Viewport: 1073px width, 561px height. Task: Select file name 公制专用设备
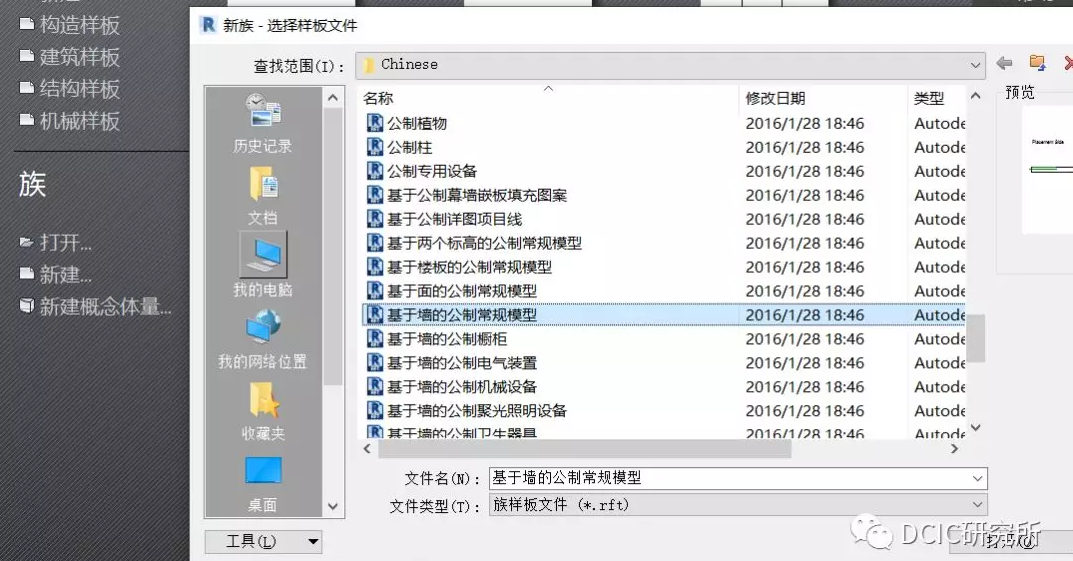[432, 171]
